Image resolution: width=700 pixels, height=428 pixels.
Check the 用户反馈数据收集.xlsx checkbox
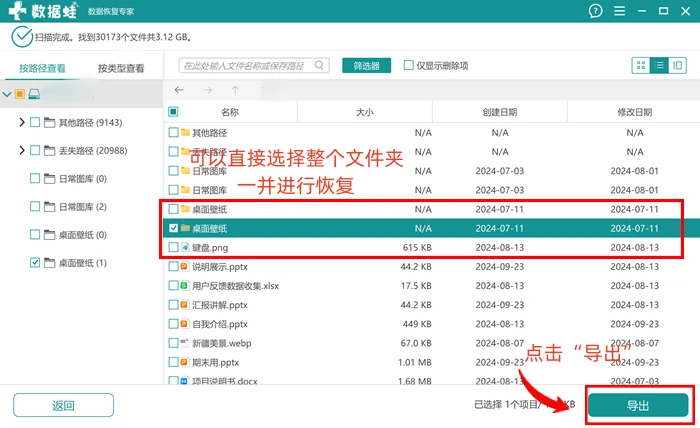point(173,286)
